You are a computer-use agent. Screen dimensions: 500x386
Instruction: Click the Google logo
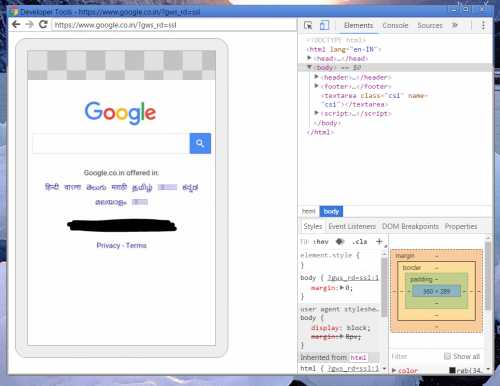(x=120, y=113)
